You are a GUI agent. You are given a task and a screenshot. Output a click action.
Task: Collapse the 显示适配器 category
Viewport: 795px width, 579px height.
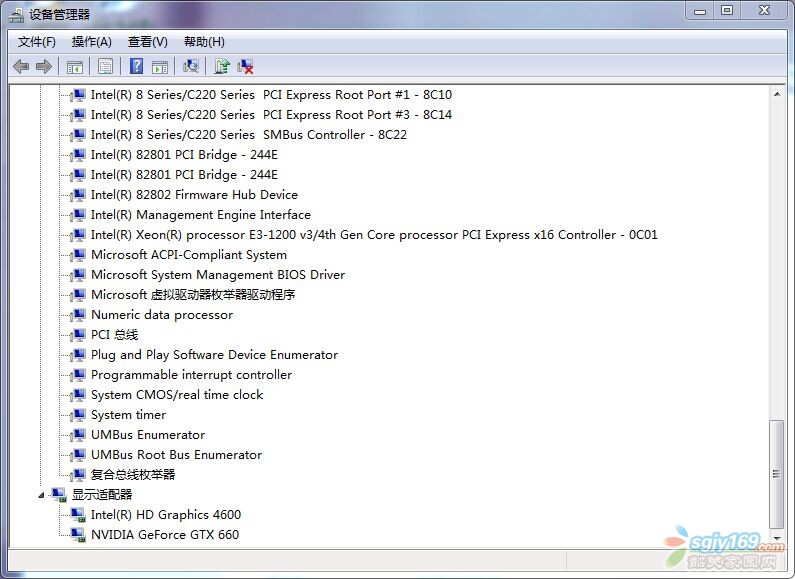pyautogui.click(x=42, y=495)
